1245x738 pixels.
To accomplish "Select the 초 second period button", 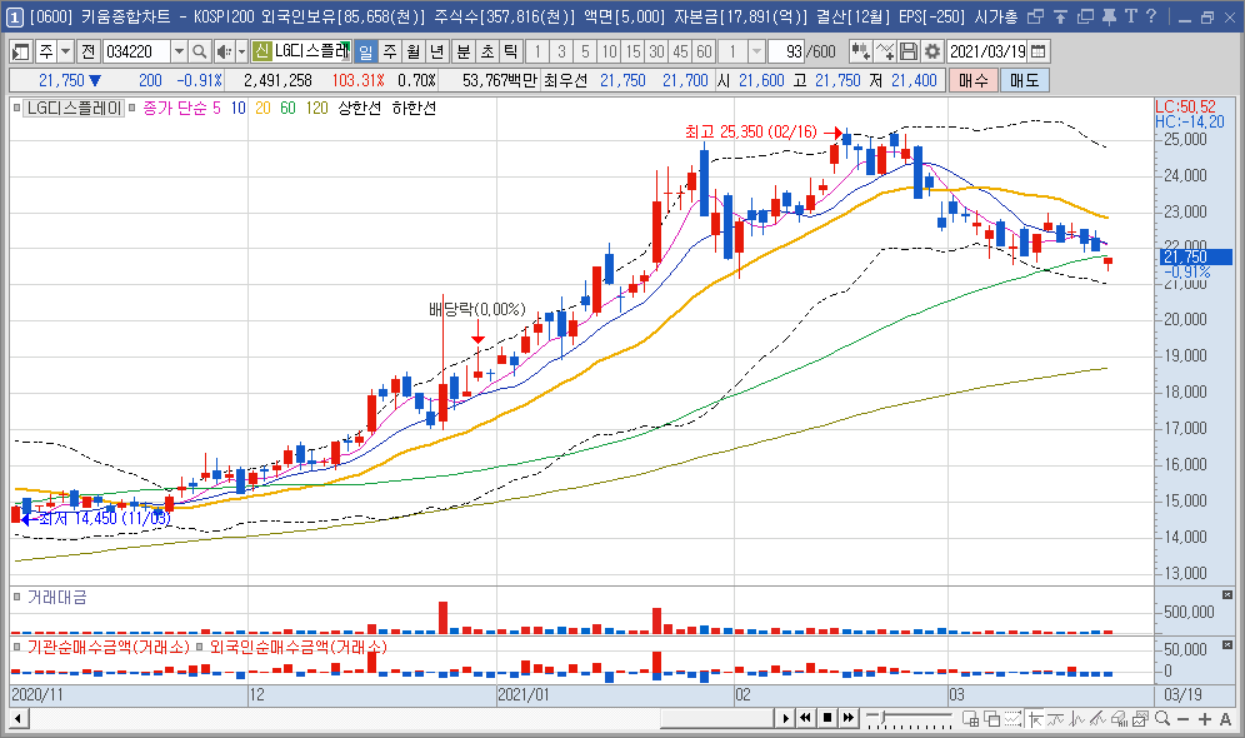I will (487, 52).
